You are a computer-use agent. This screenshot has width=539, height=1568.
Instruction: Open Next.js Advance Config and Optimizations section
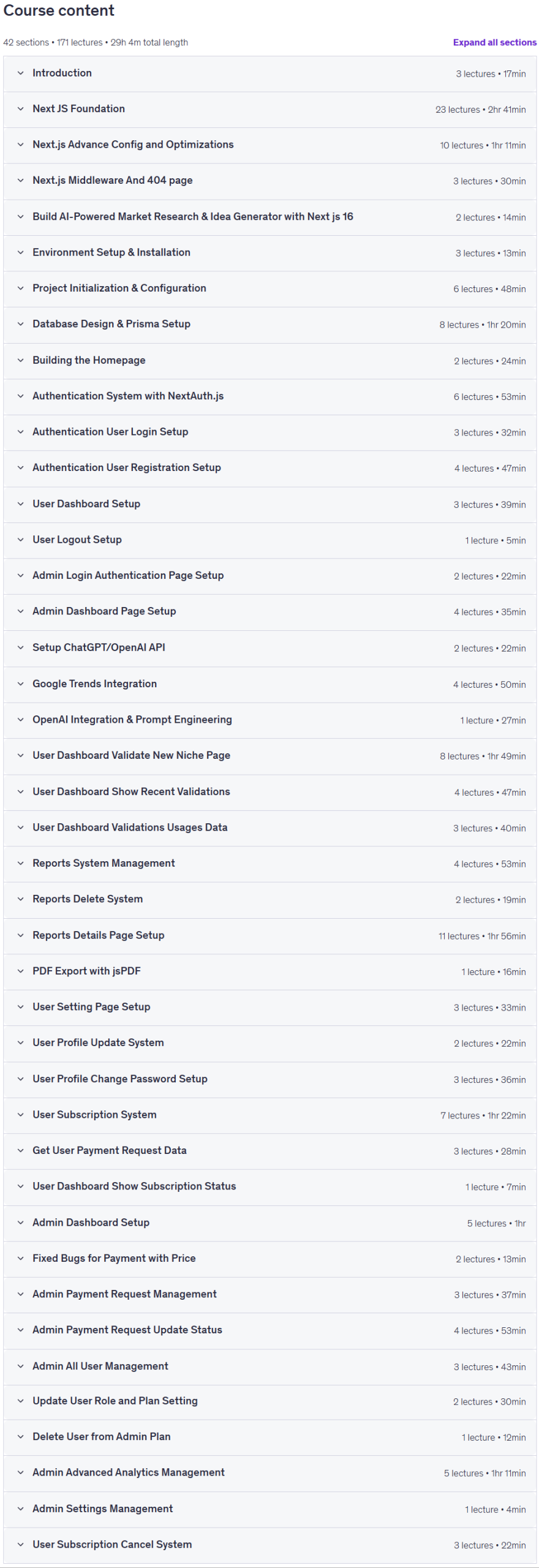269,145
